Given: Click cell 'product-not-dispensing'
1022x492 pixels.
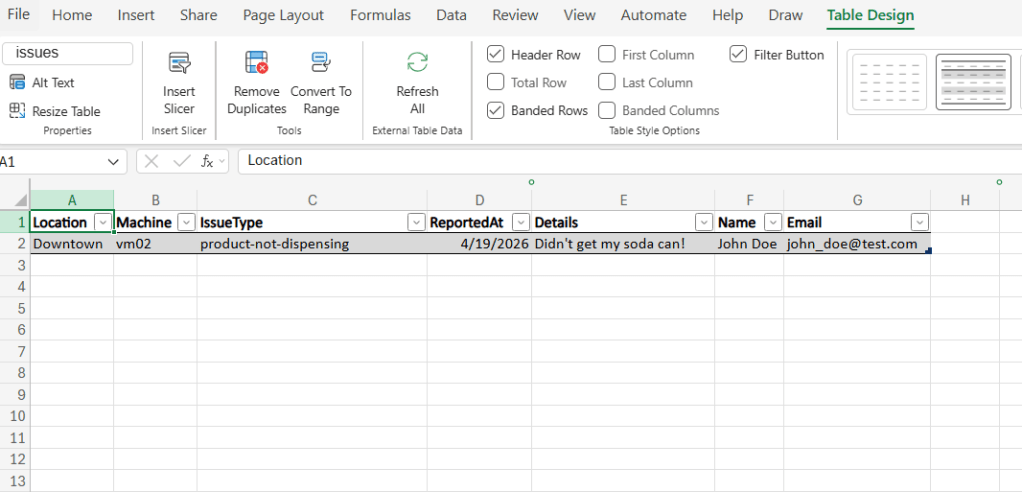Looking at the screenshot, I should click(312, 244).
